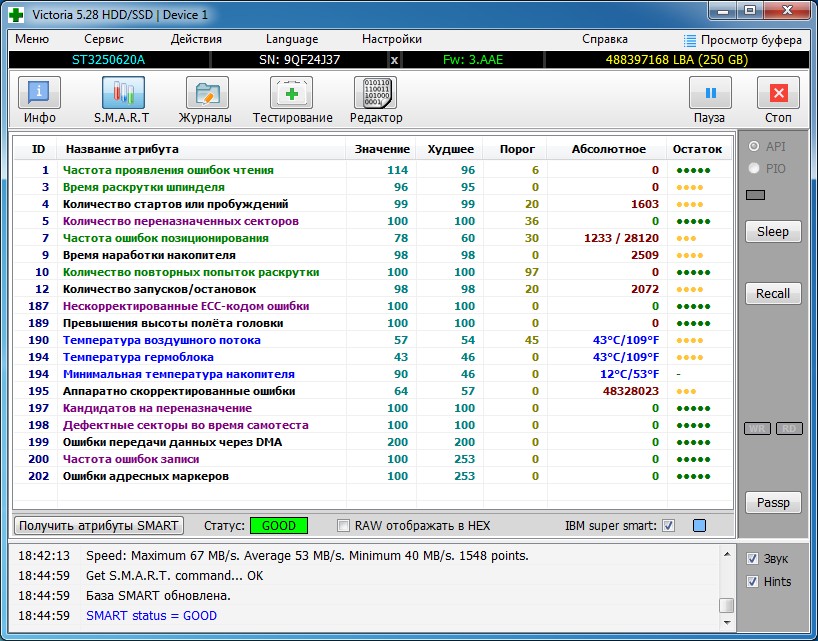Click the red Стоп stop icon

point(778,93)
